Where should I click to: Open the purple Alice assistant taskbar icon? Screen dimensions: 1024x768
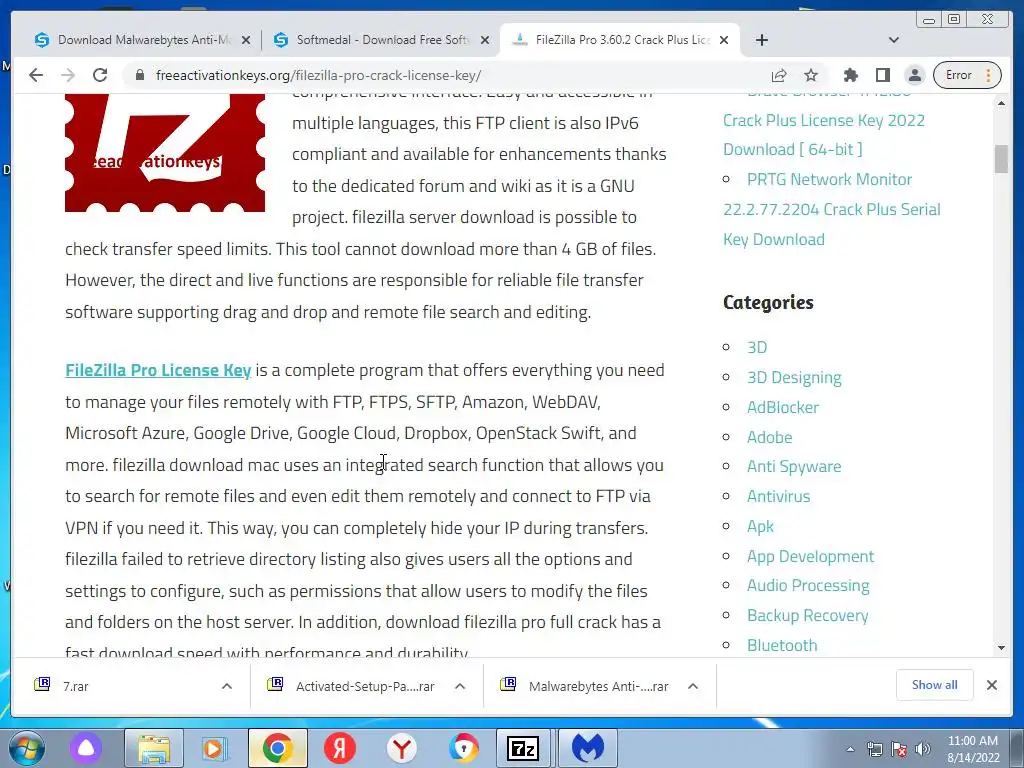(86, 748)
